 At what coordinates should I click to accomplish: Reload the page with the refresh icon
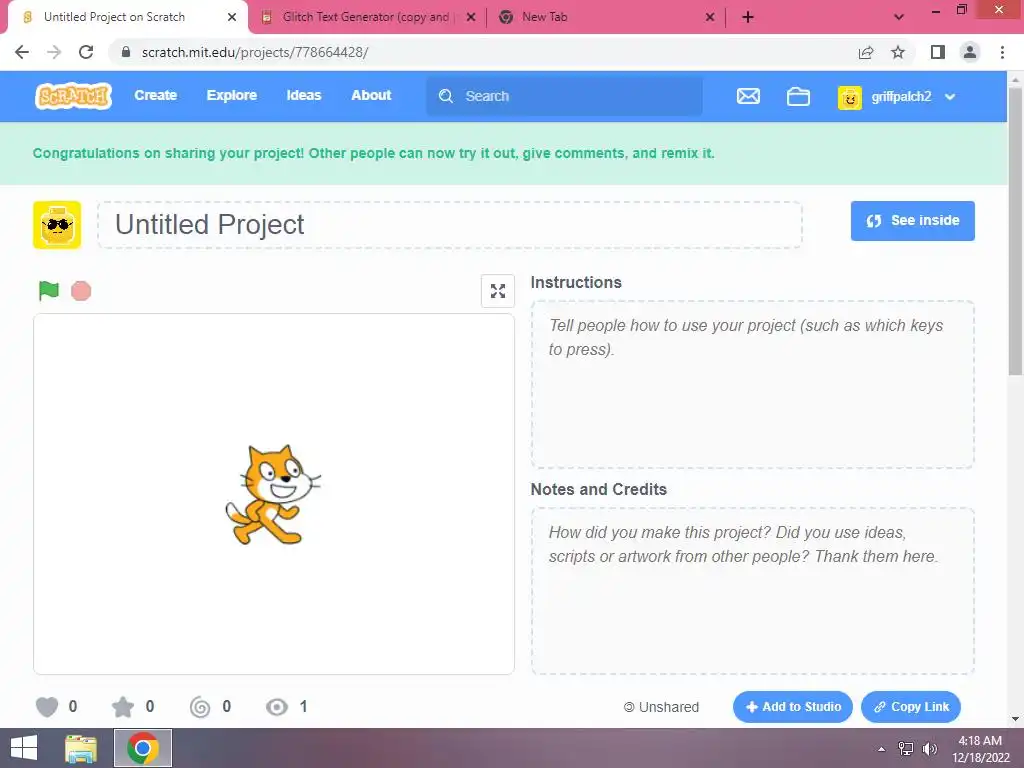[x=86, y=52]
